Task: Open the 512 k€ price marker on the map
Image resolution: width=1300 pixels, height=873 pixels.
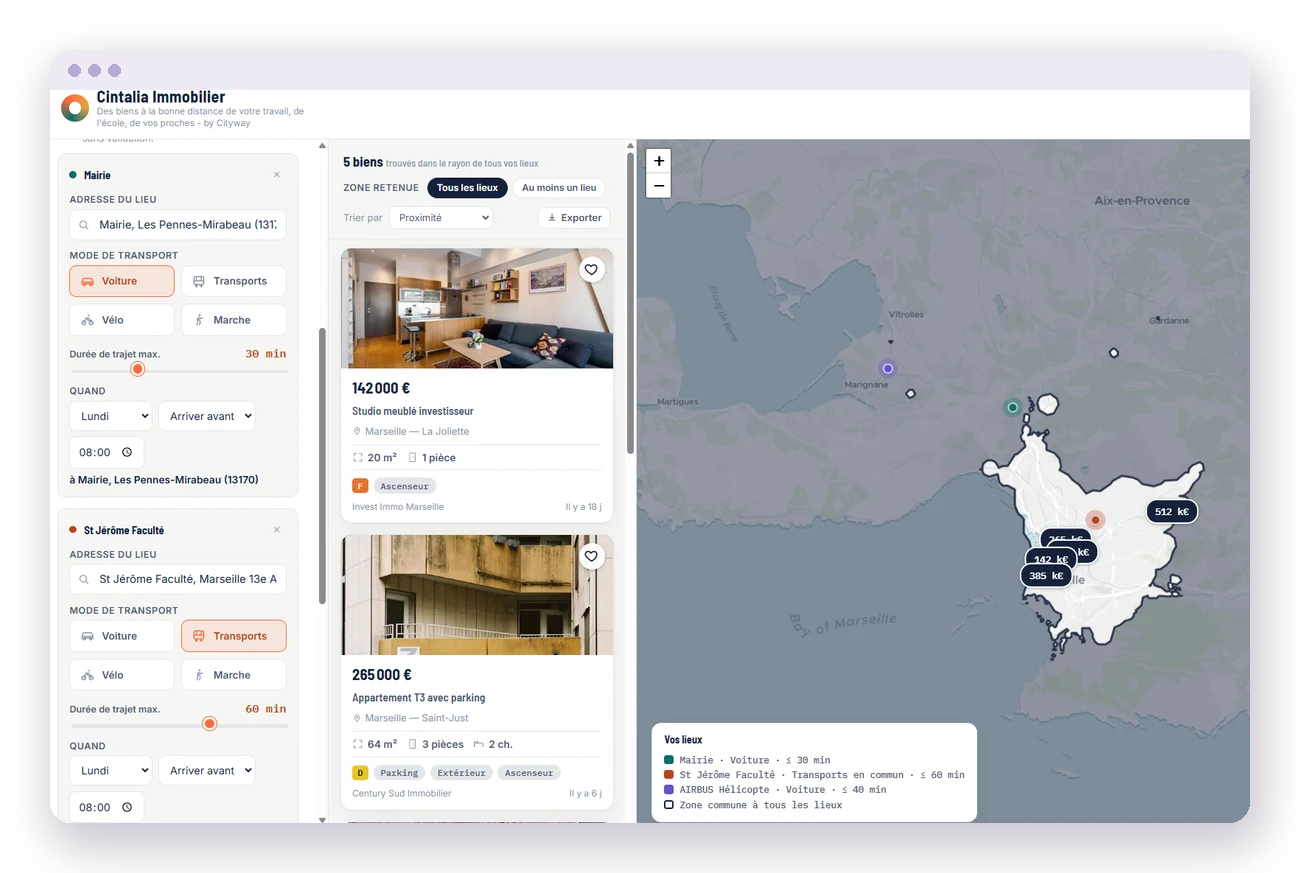Action: pos(1172,511)
